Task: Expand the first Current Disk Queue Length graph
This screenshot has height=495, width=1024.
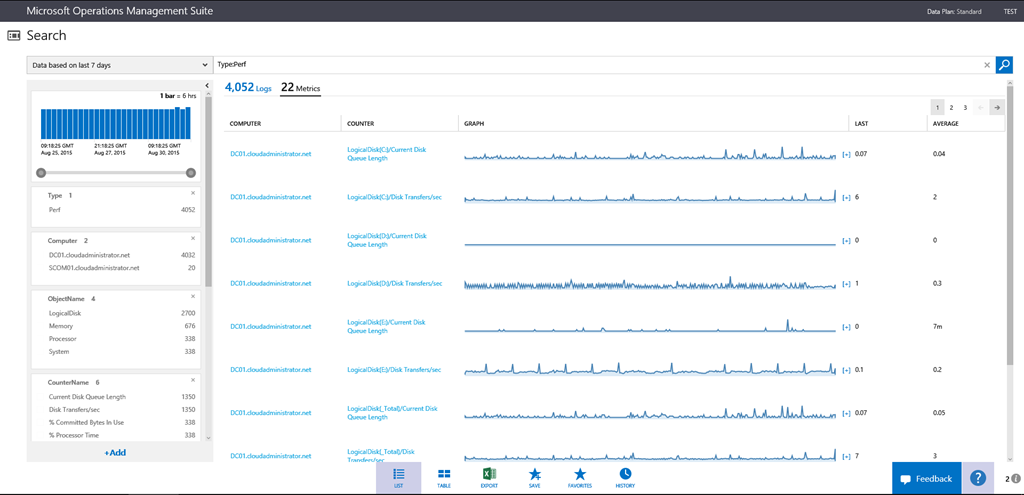Action: [846, 154]
